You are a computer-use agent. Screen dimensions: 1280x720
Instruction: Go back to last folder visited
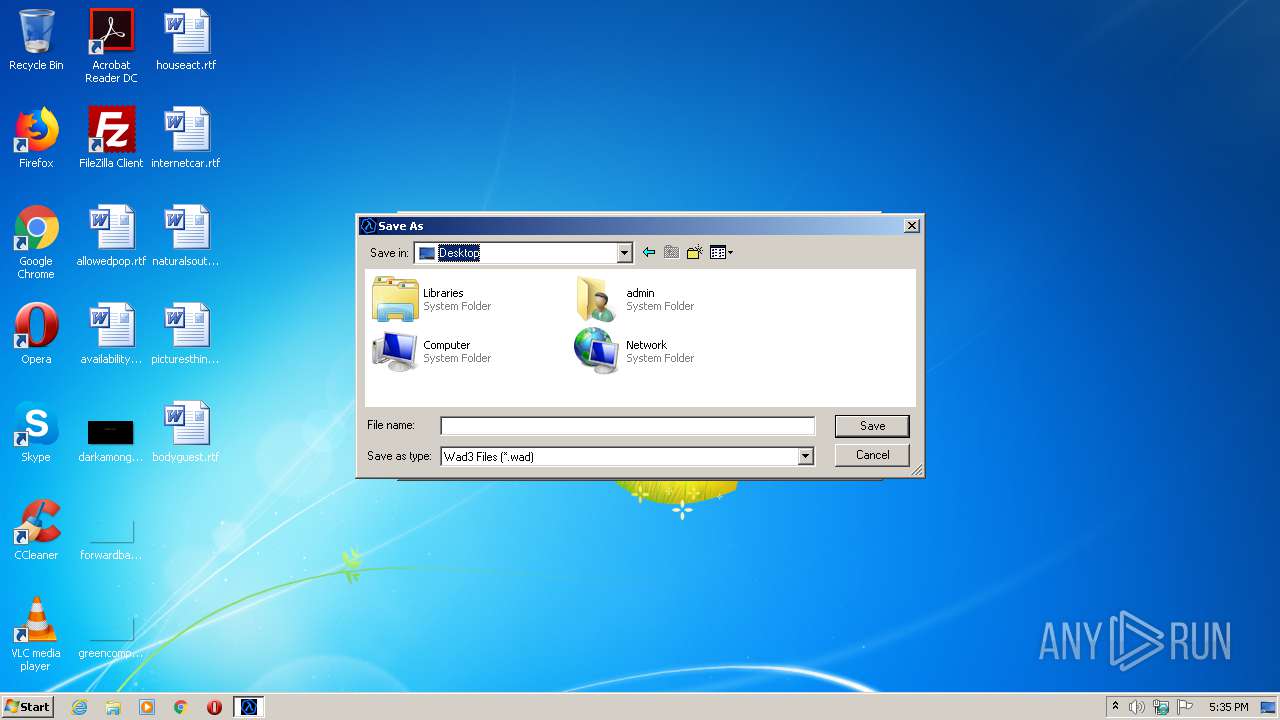coord(649,253)
